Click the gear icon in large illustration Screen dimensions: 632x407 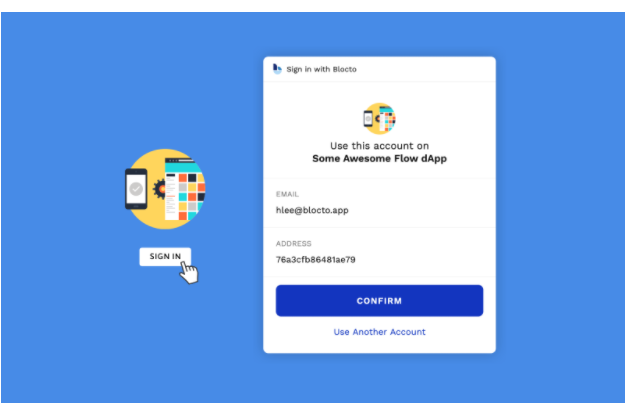[160, 189]
